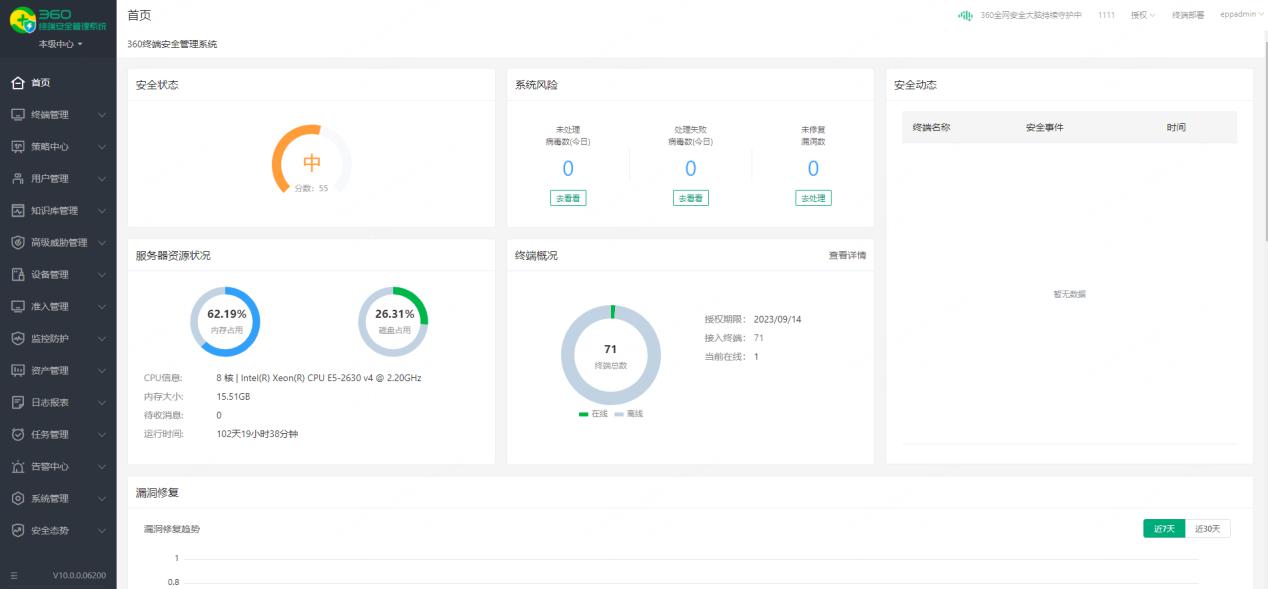
Task: Open 任务管理 menu item
Action: point(58,435)
